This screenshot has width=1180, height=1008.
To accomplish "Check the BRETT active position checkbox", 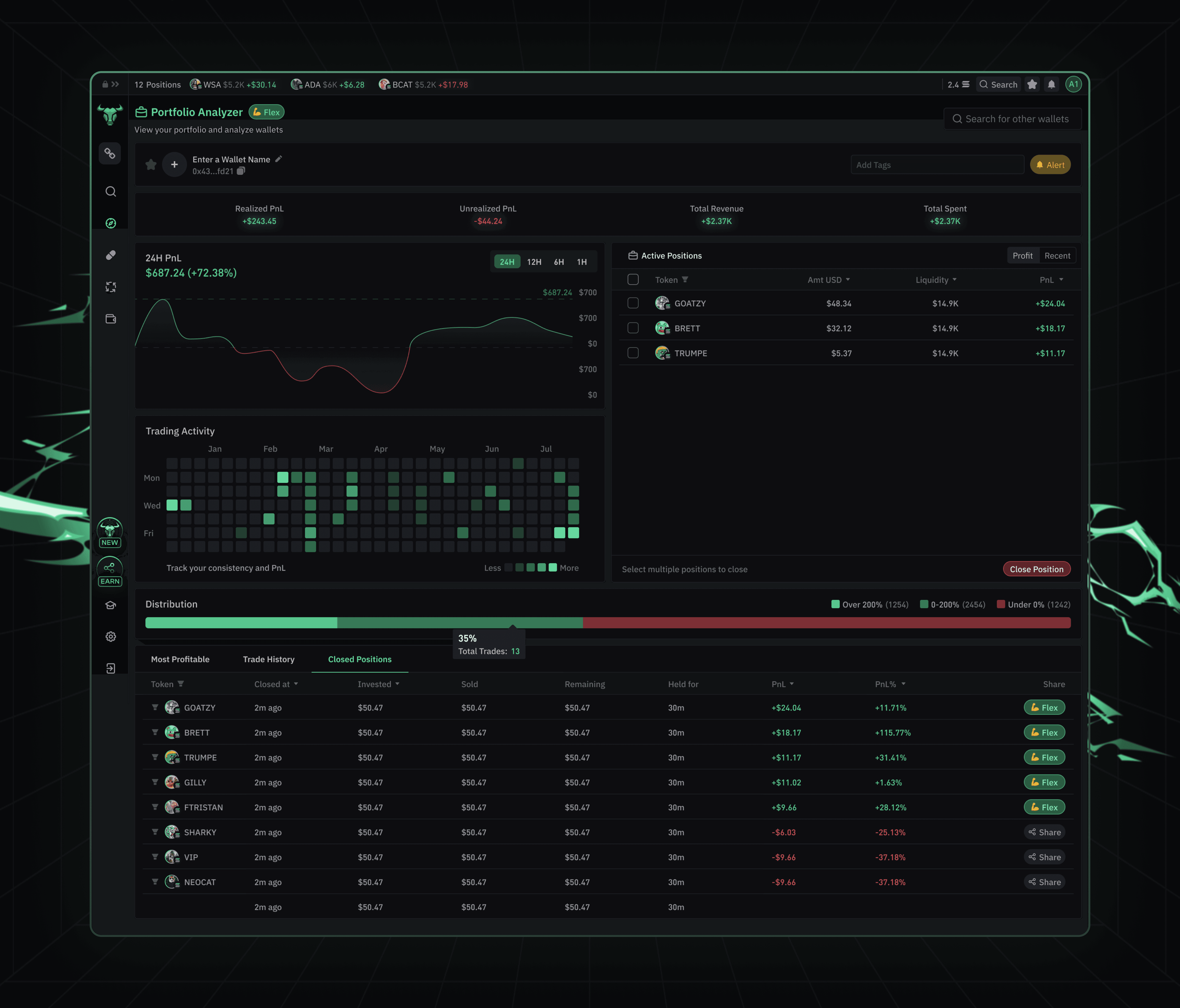I will 633,328.
